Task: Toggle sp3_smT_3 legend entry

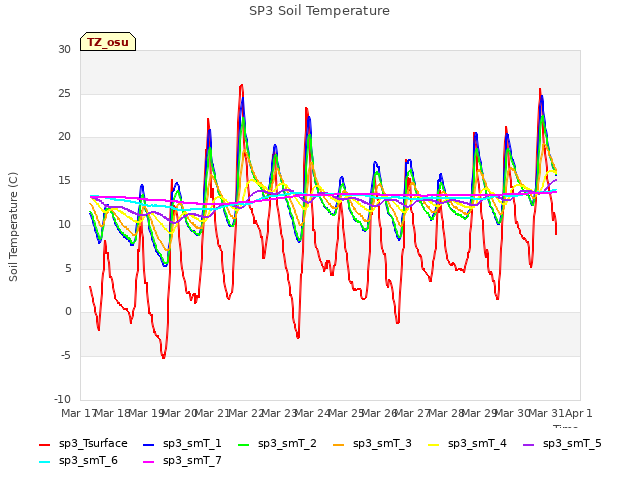Action: click(372, 443)
